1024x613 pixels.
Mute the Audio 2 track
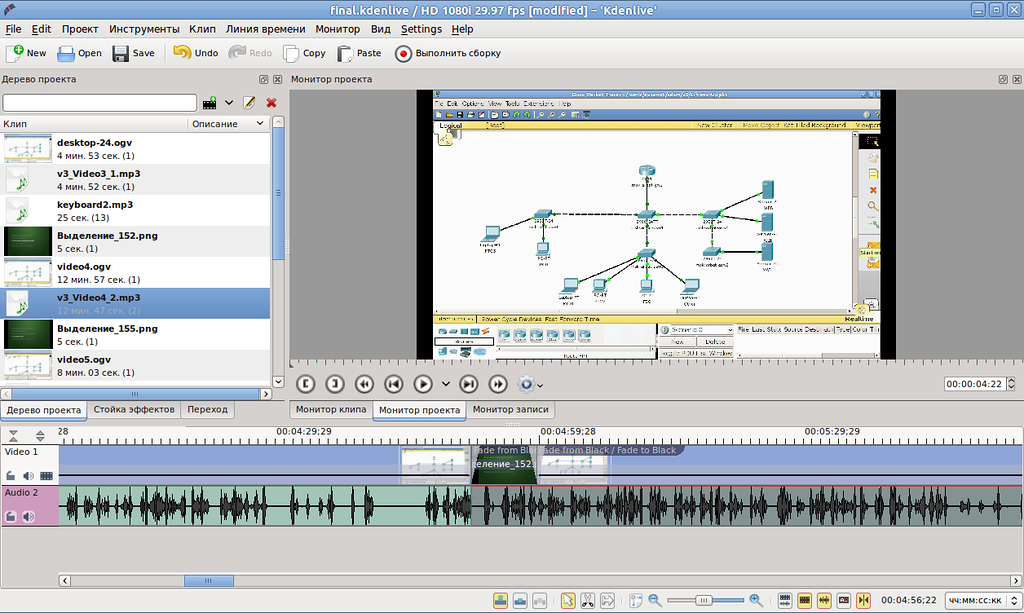[28, 516]
